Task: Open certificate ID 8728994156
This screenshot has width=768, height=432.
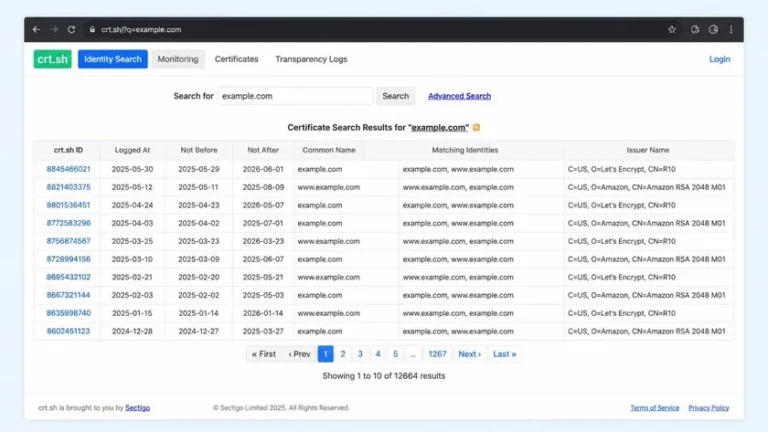Action: pos(69,259)
